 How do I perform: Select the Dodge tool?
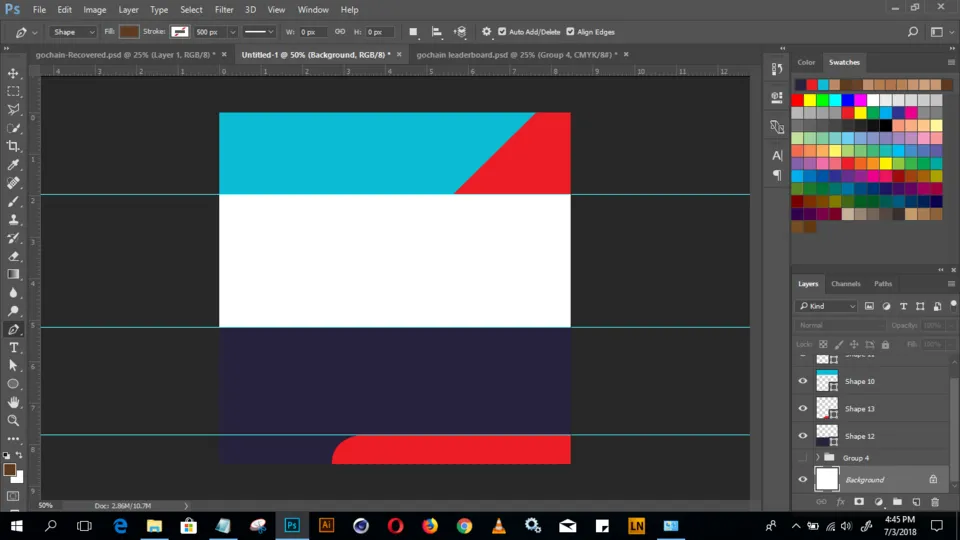click(x=13, y=311)
